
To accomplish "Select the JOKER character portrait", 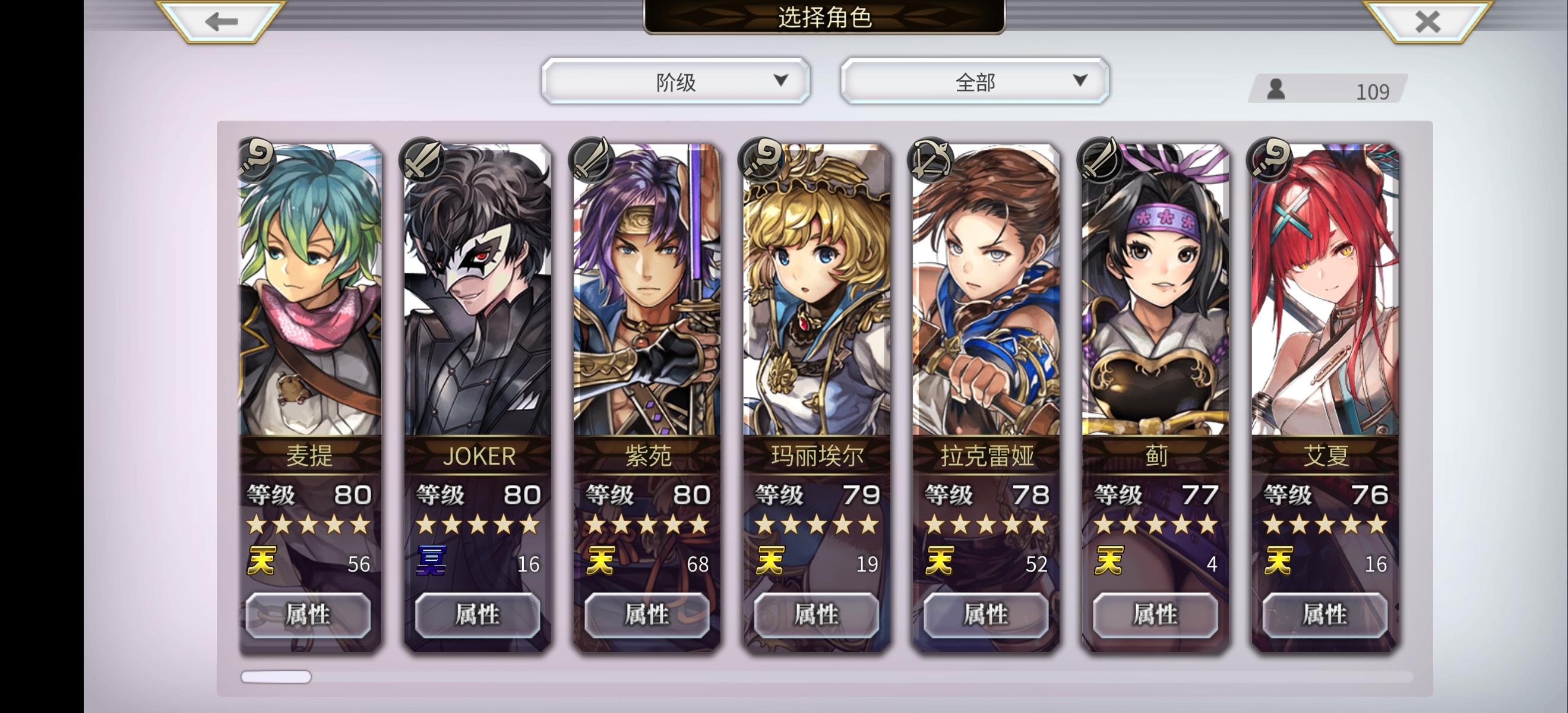I will pos(478,290).
